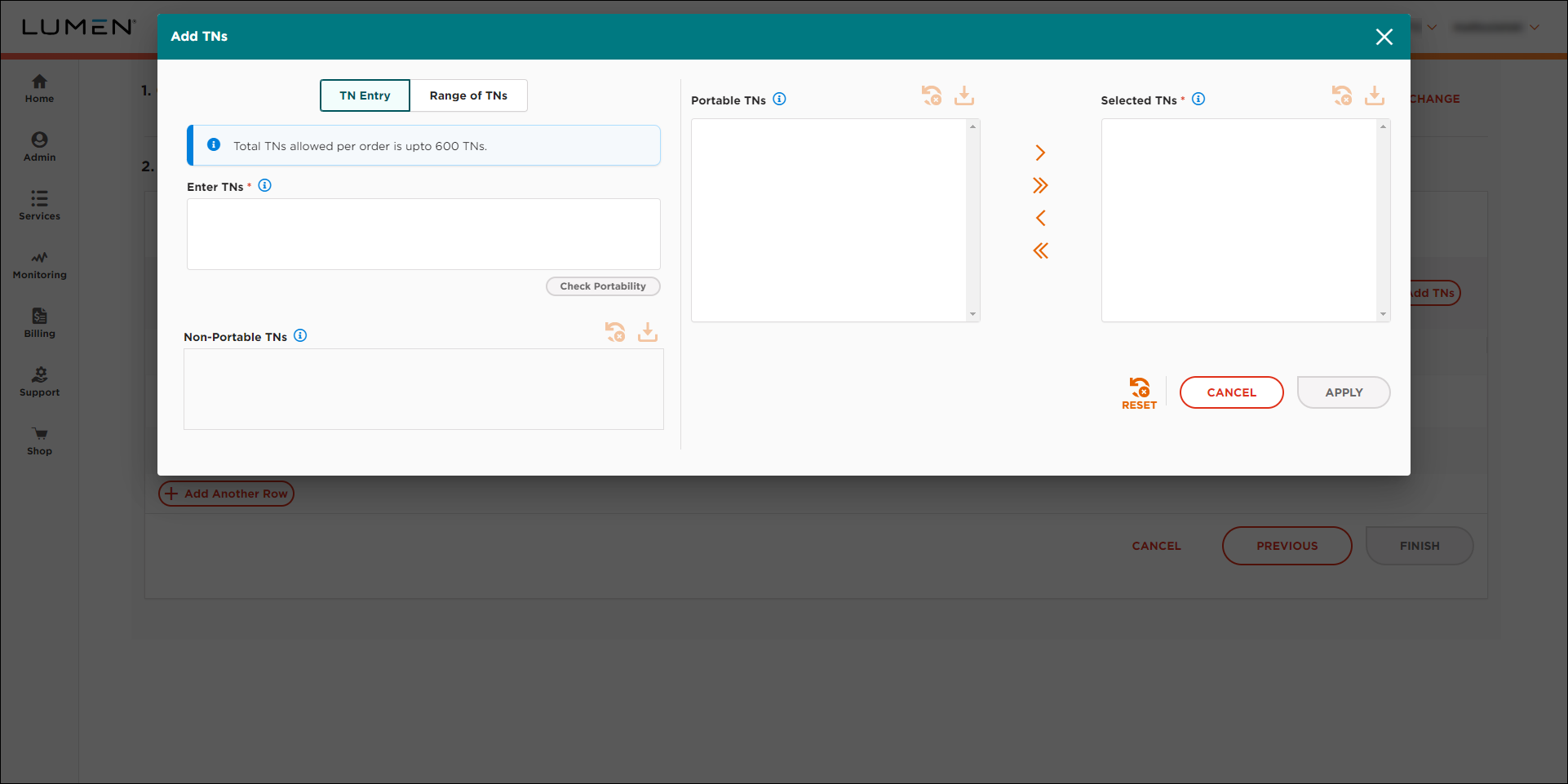
Task: View the Selected TNs info tooltip
Action: 1198,99
